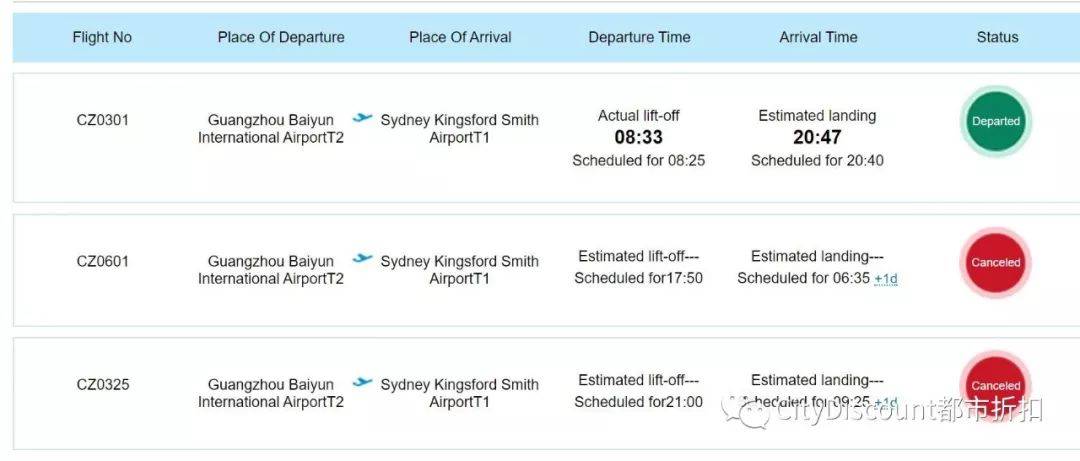Select flight number CZ0601
The width and height of the screenshot is (1080, 461).
tap(103, 262)
